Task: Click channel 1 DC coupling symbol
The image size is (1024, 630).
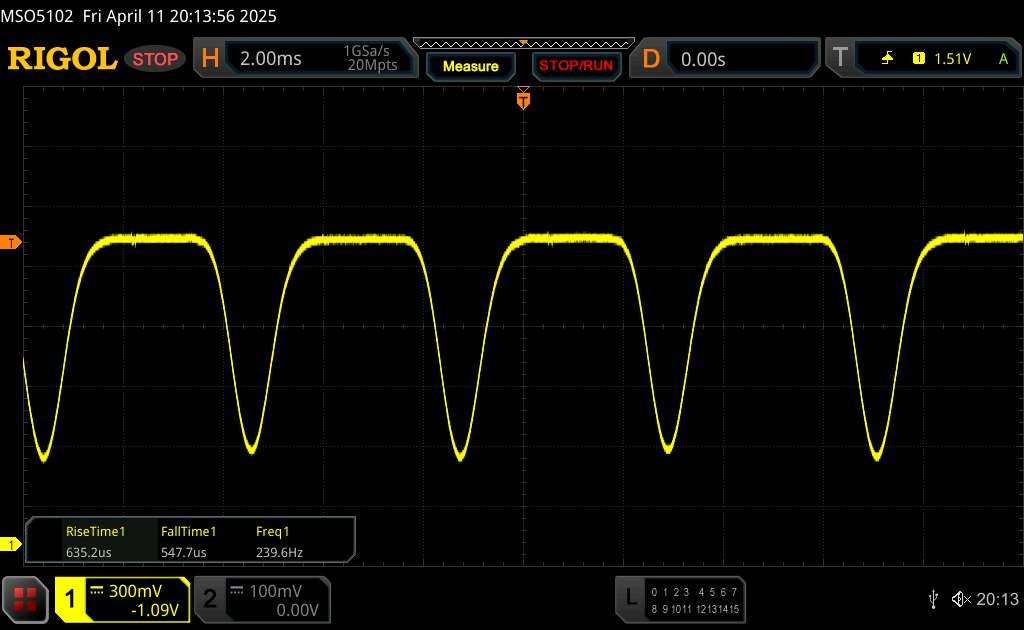Action: [x=97, y=590]
